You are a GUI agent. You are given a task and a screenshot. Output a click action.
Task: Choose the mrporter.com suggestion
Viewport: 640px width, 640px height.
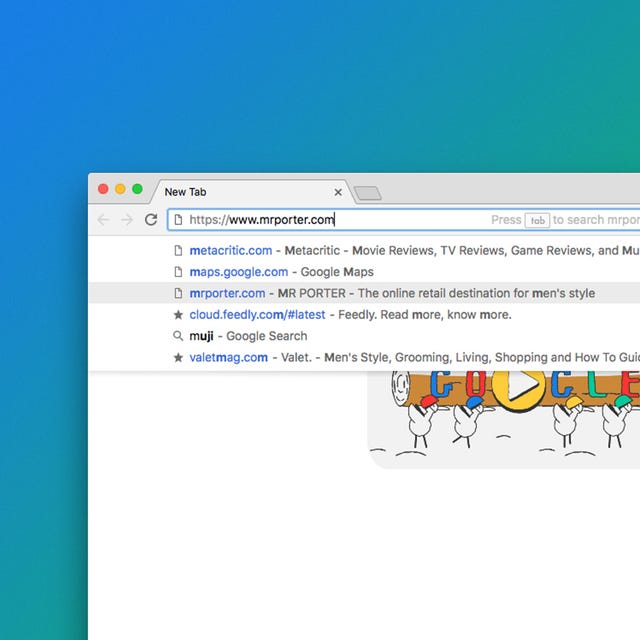click(364, 293)
